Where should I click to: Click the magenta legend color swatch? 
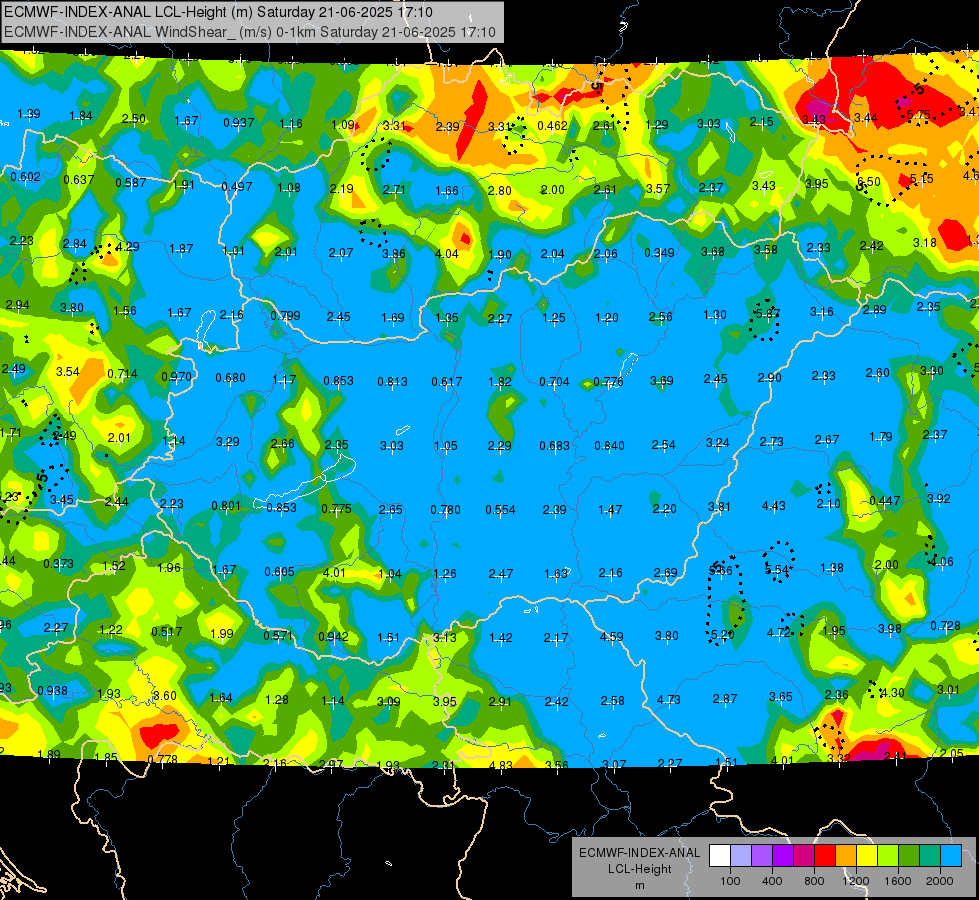tap(804, 855)
